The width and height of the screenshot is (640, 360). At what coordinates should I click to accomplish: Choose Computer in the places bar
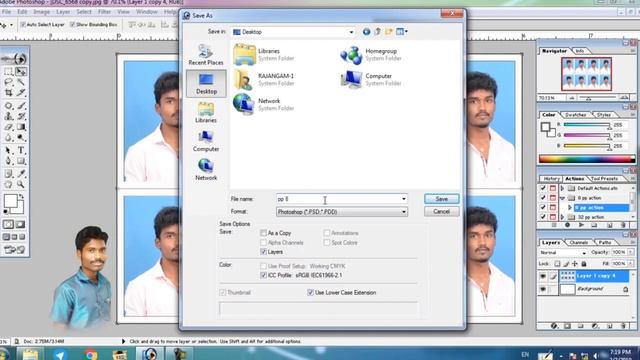(x=206, y=142)
